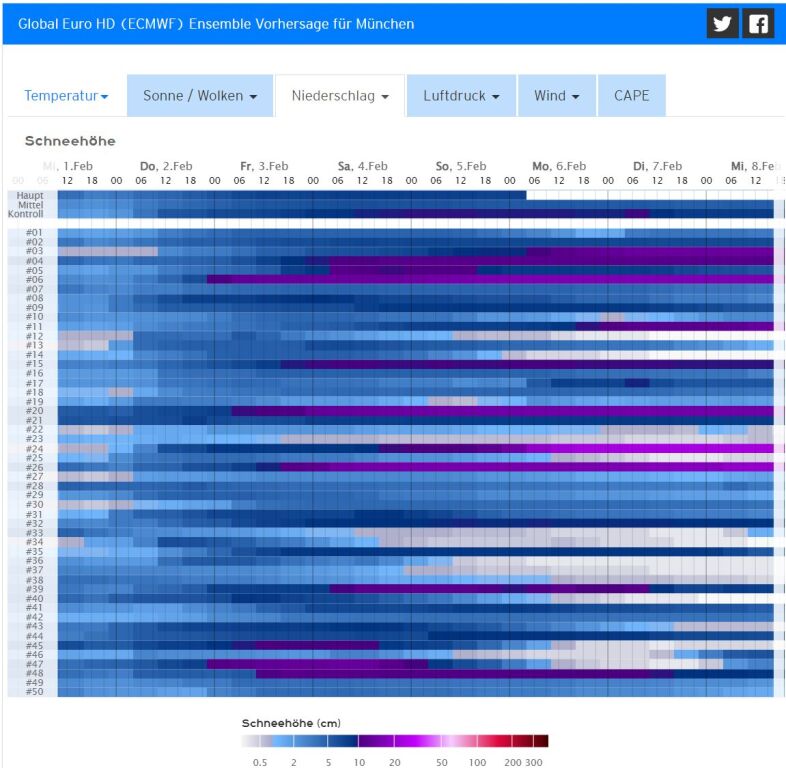
Task: Click the Mo, 6.Feb date header
Action: (x=558, y=166)
